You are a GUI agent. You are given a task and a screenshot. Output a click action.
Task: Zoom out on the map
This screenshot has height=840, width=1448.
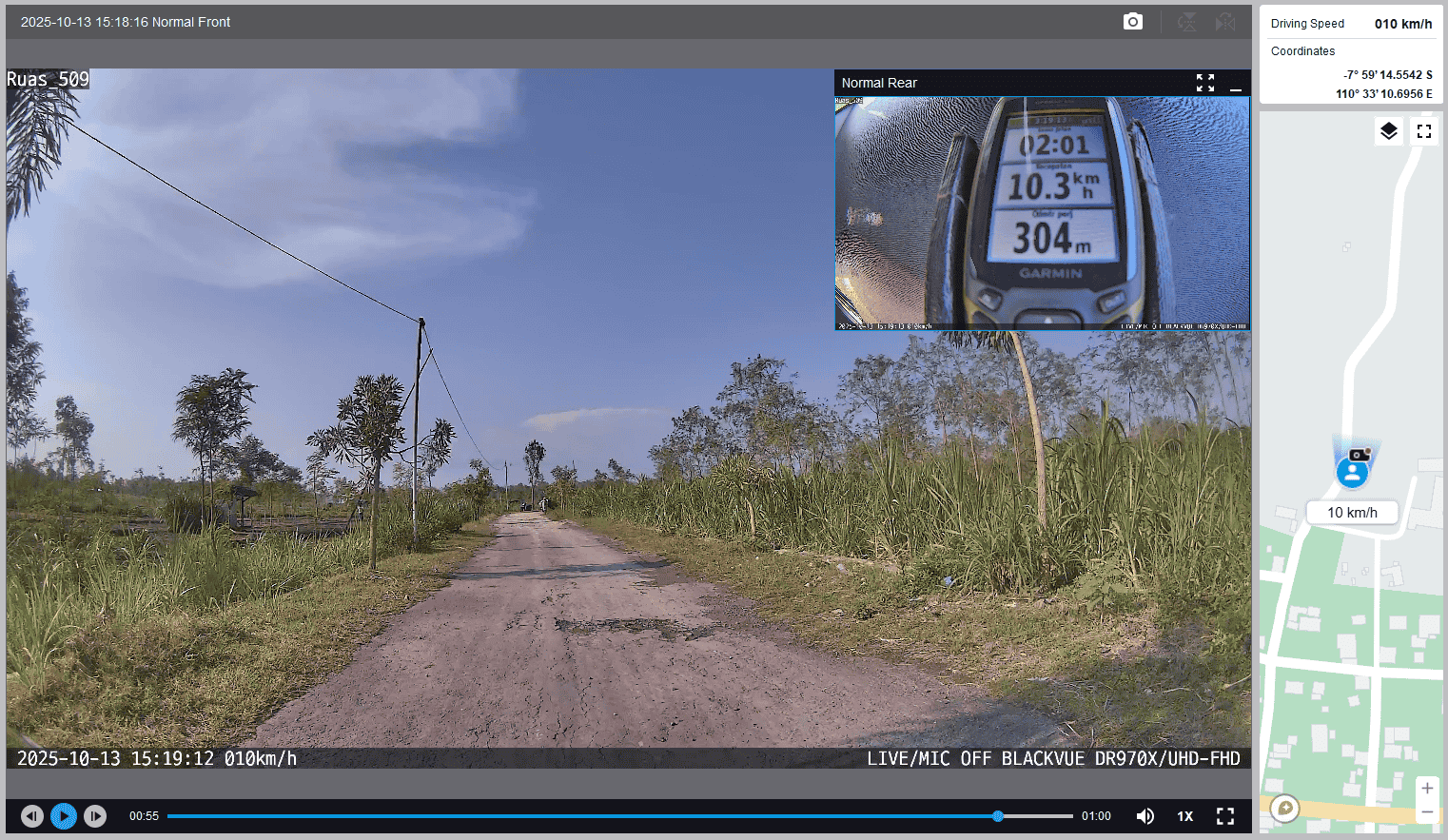[1427, 812]
